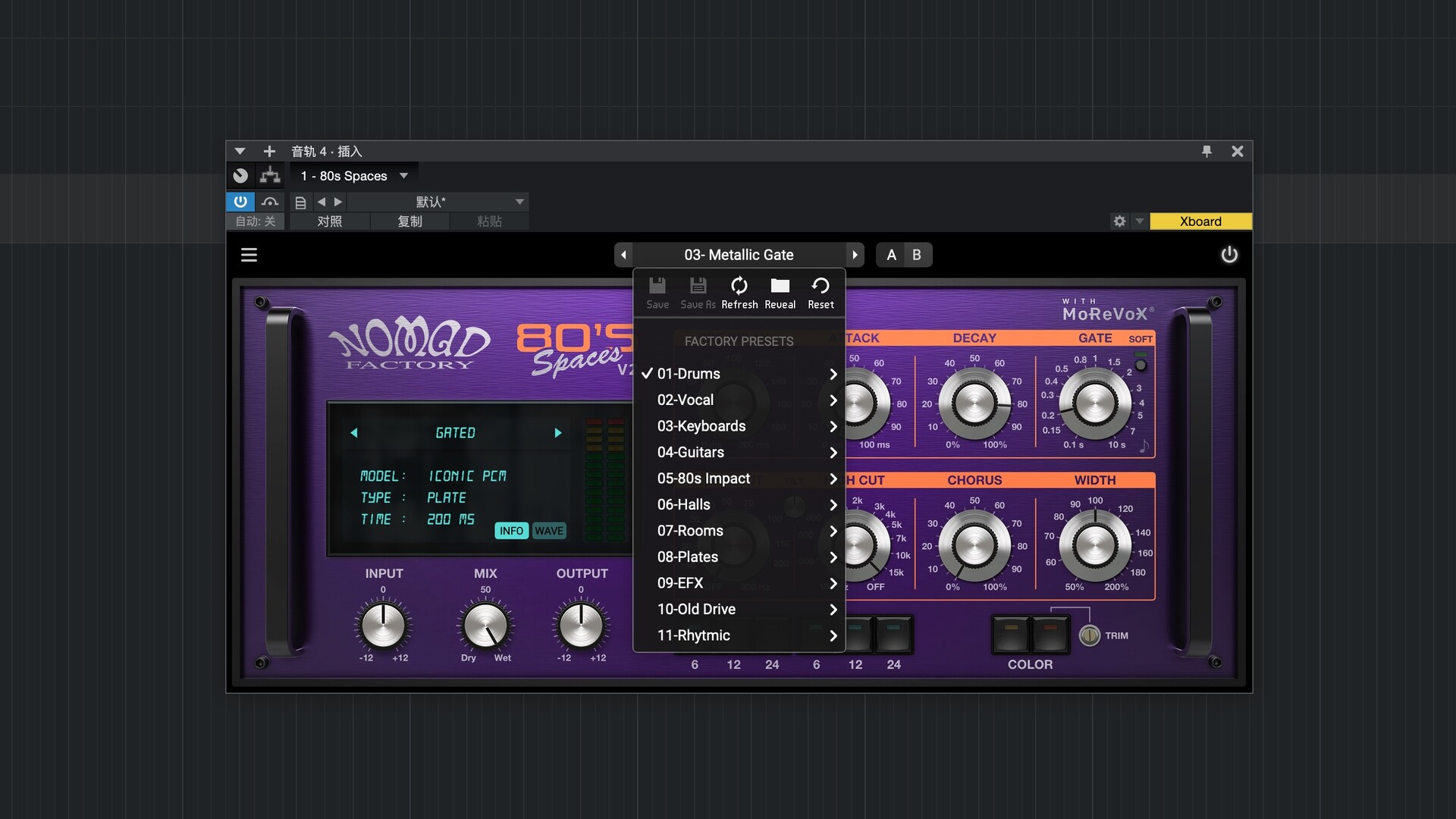1456x819 pixels.
Task: Open the 09-EFX preset category
Action: (739, 583)
